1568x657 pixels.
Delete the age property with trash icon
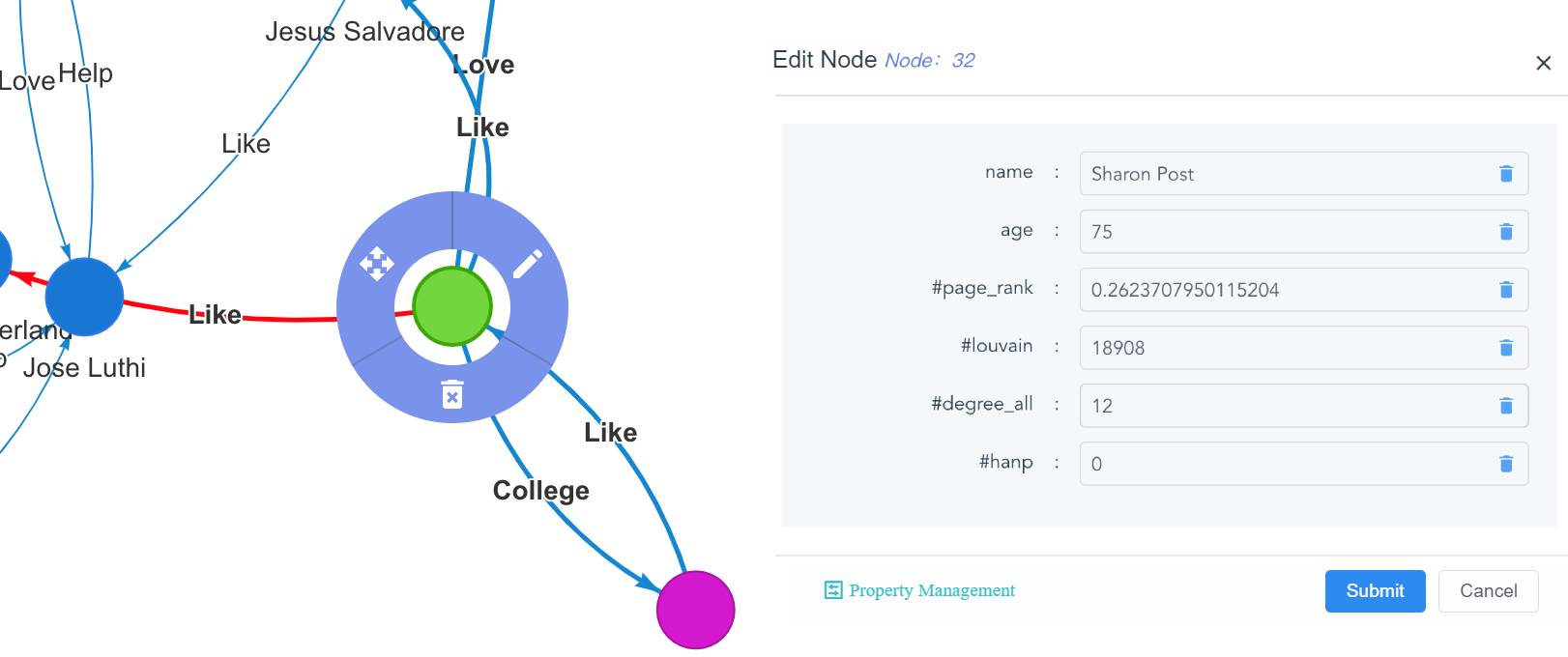(x=1505, y=232)
